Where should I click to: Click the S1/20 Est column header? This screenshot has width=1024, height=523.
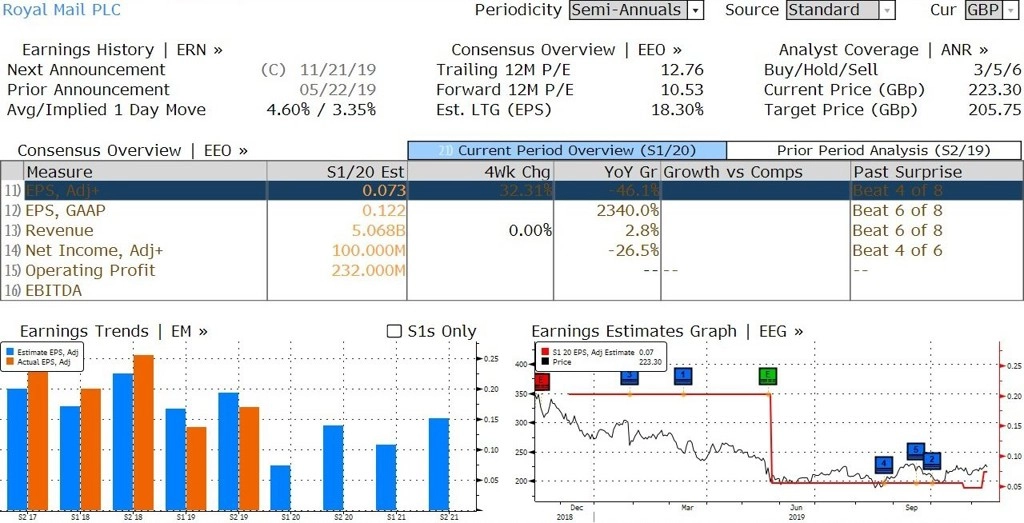337,172
